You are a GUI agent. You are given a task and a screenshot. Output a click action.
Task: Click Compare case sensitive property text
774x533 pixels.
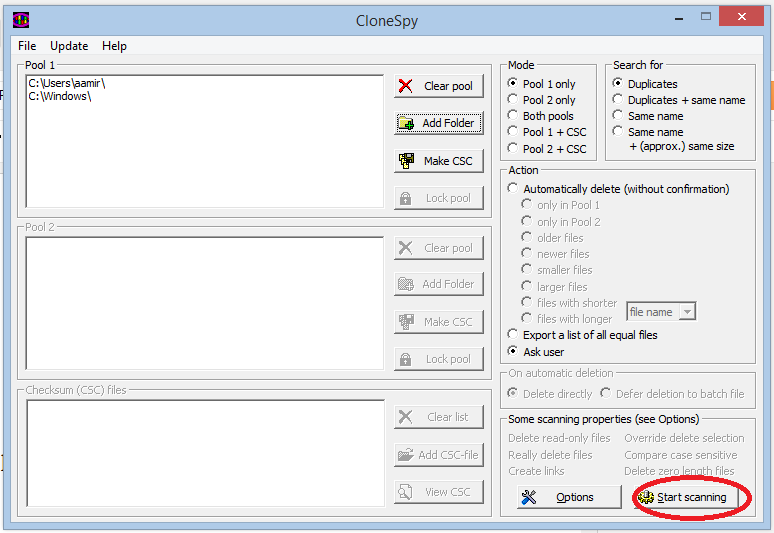pos(681,455)
